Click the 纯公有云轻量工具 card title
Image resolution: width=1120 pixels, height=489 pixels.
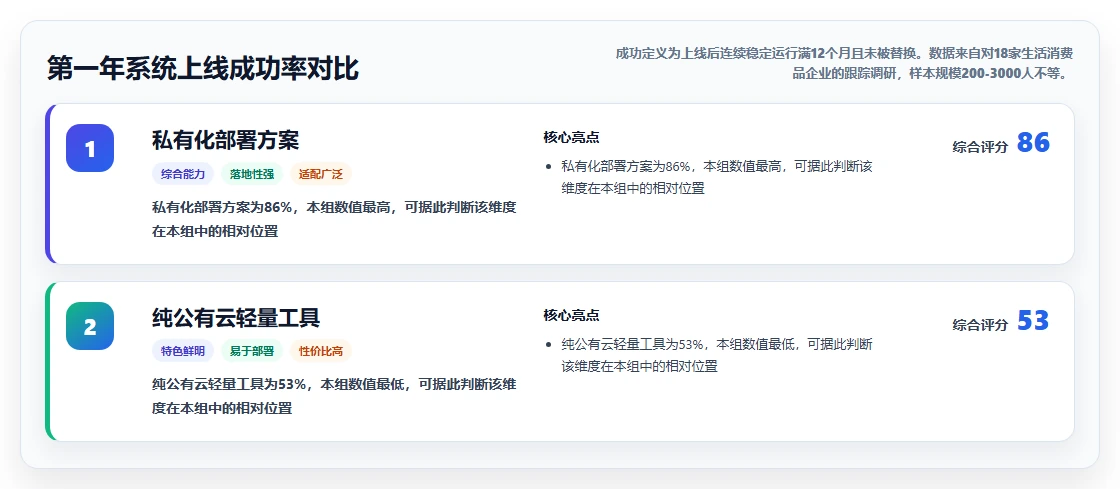coord(236,318)
